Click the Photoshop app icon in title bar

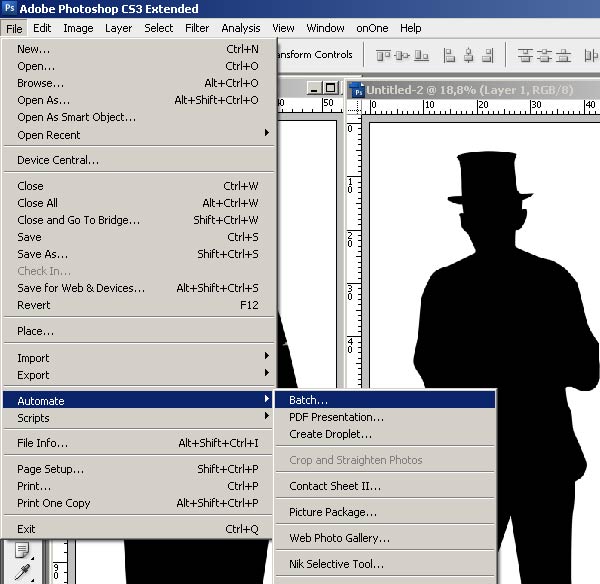click(10, 8)
